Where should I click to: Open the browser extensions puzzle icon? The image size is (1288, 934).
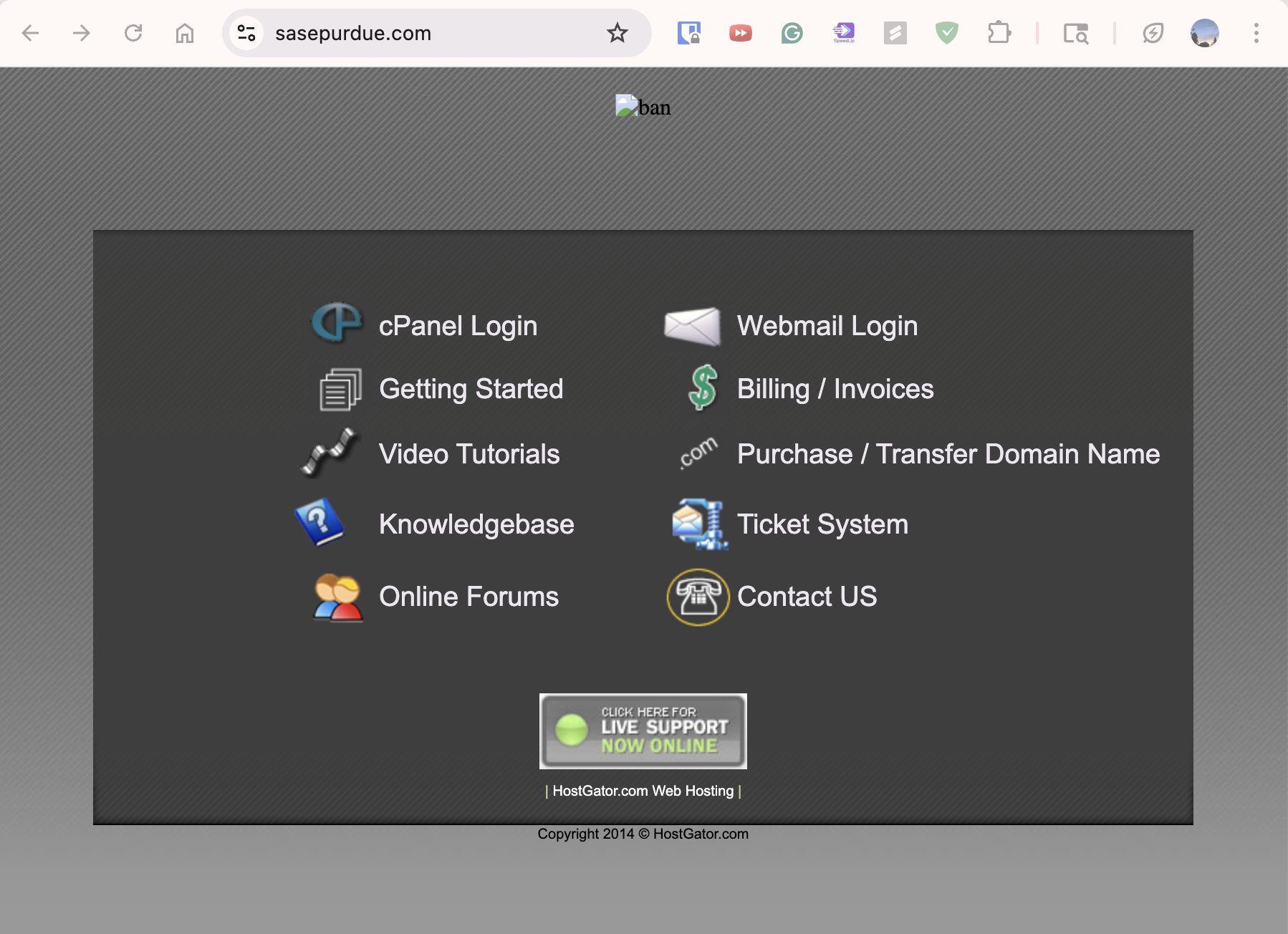point(997,32)
